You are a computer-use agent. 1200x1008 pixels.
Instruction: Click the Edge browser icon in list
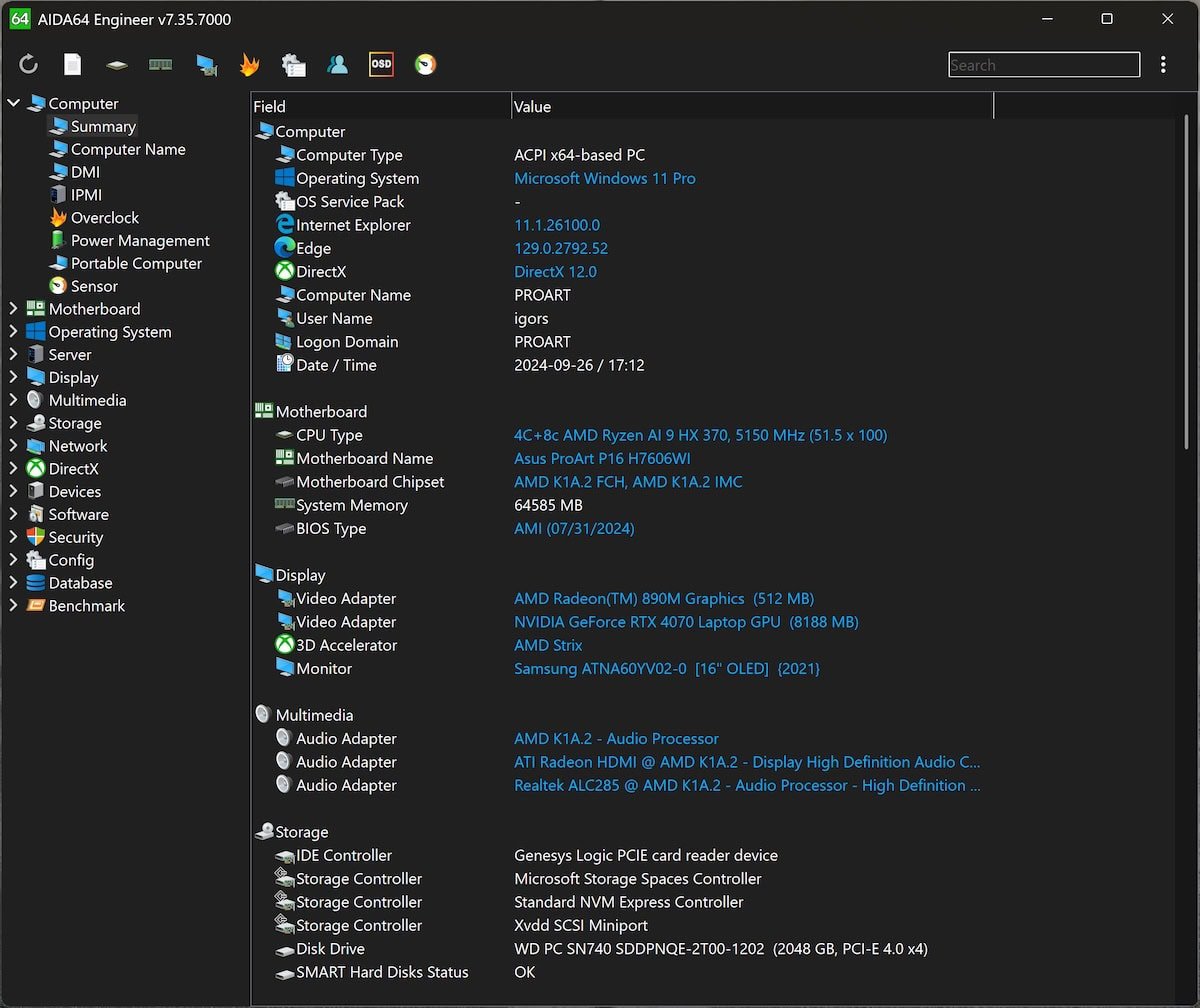pyautogui.click(x=285, y=248)
